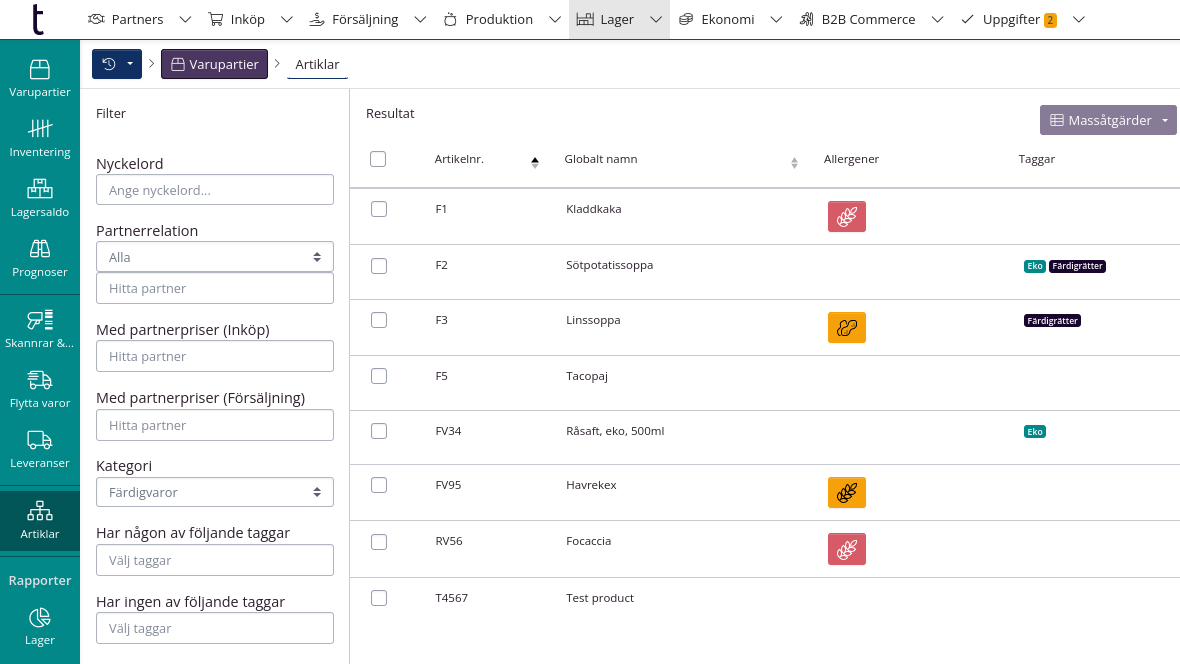Expand the Partnerrelation dropdown
The height and width of the screenshot is (664, 1180).
(214, 257)
